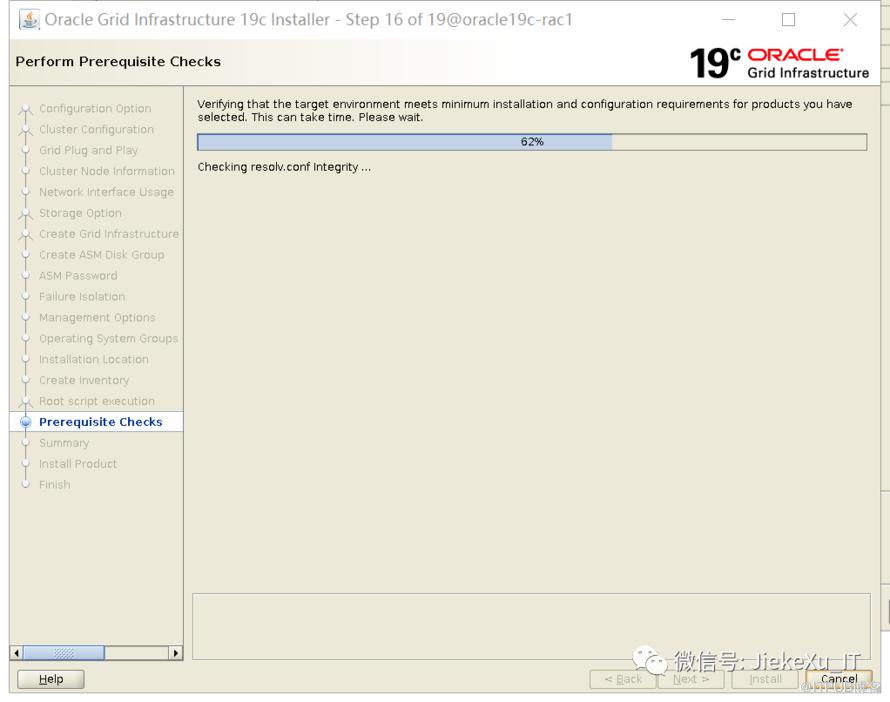Select Installation Location step
This screenshot has height=702, width=890.
94,359
